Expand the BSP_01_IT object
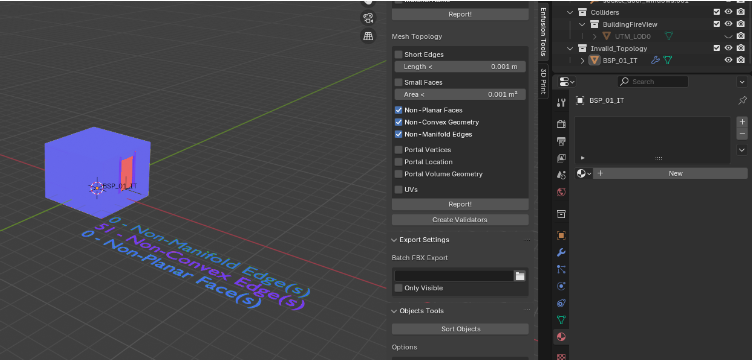 582,60
